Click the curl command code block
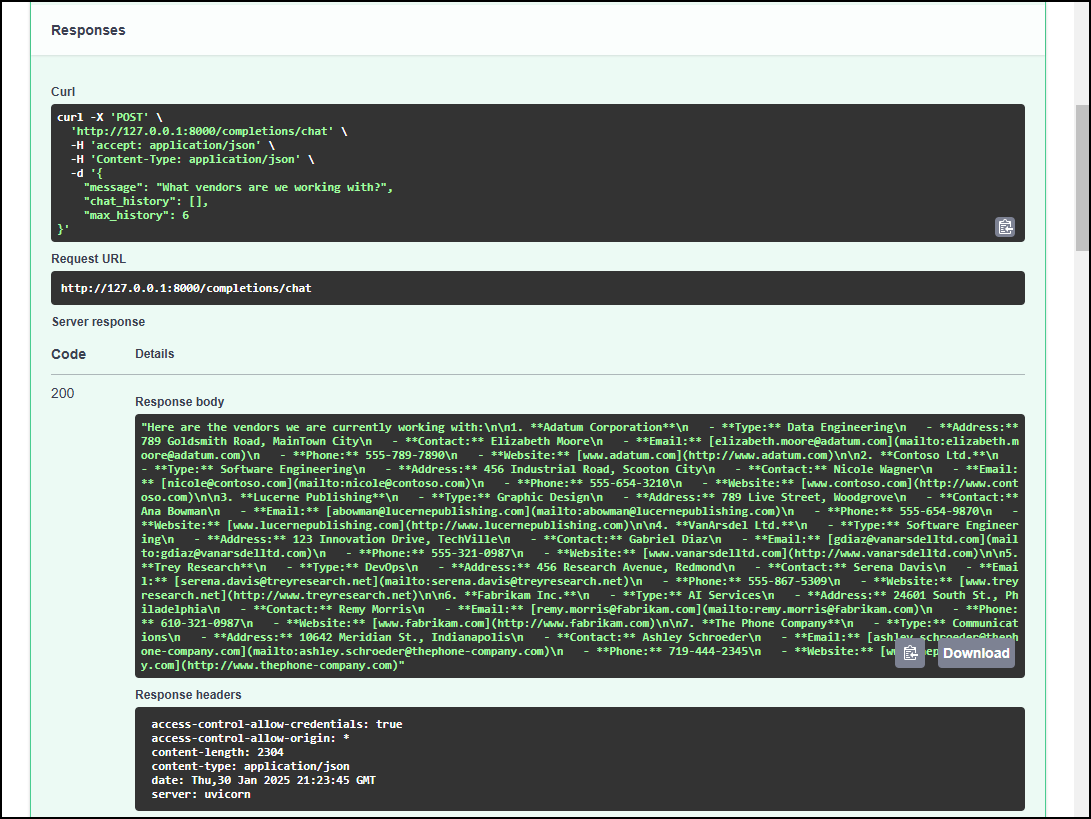1091x819 pixels. (x=538, y=173)
